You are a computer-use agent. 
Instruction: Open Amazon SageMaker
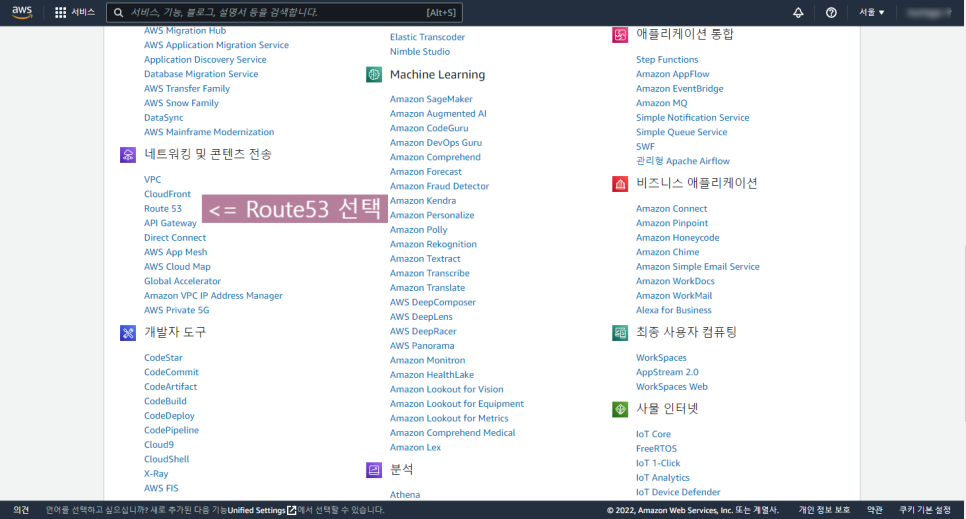click(431, 99)
